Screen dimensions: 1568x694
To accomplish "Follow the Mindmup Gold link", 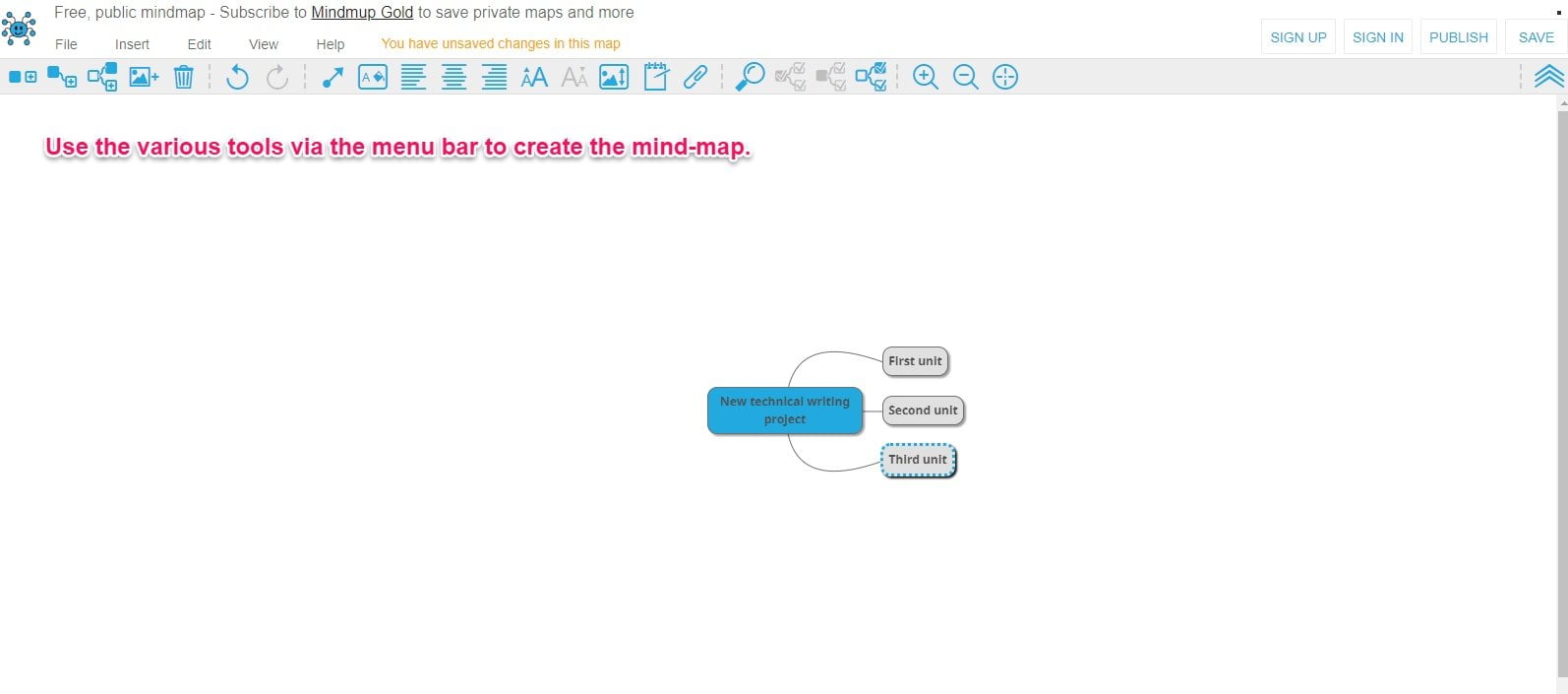I will point(362,13).
